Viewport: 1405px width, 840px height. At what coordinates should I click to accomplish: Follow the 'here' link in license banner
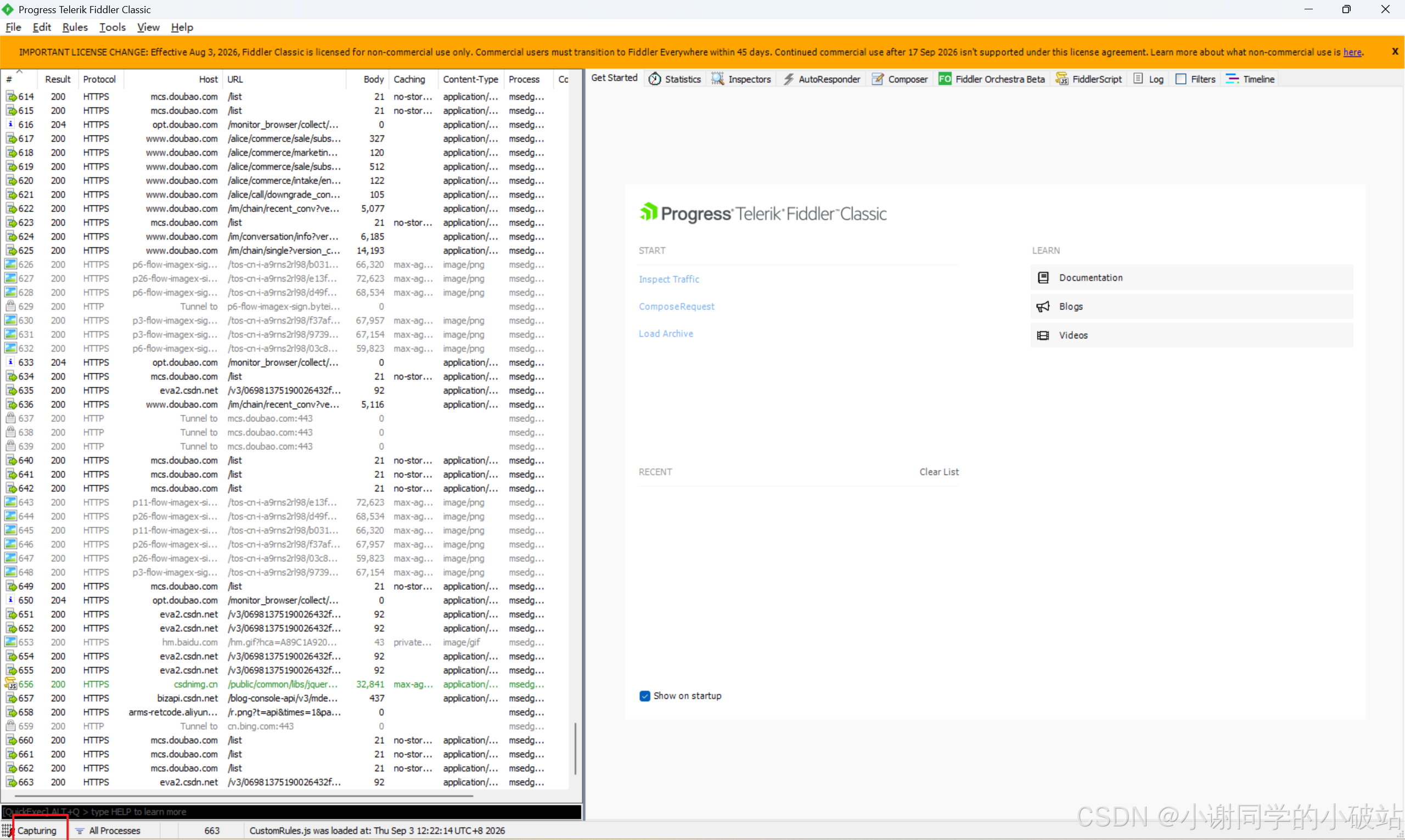pyautogui.click(x=1352, y=52)
